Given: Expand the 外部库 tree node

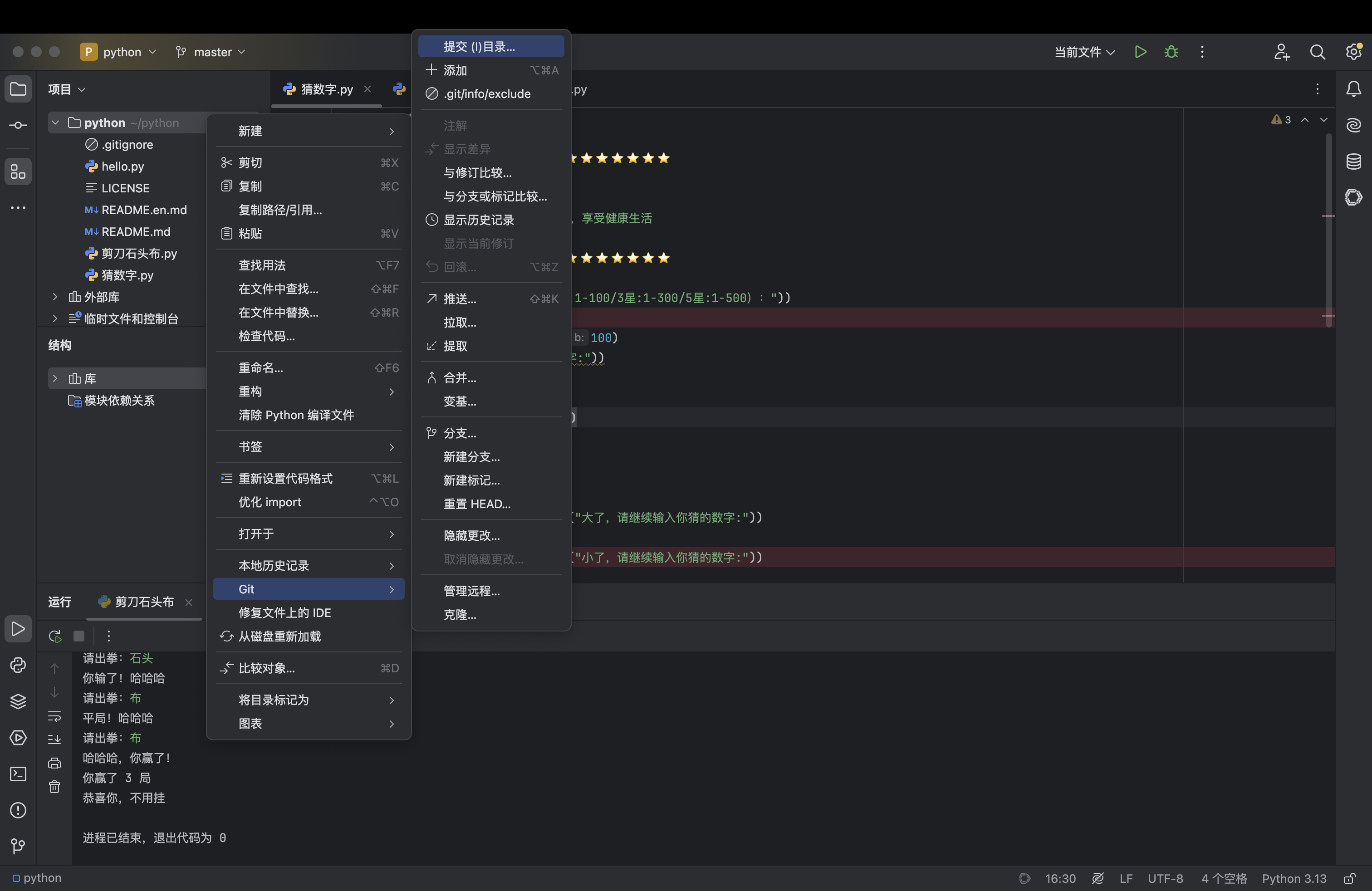Looking at the screenshot, I should (x=55, y=297).
